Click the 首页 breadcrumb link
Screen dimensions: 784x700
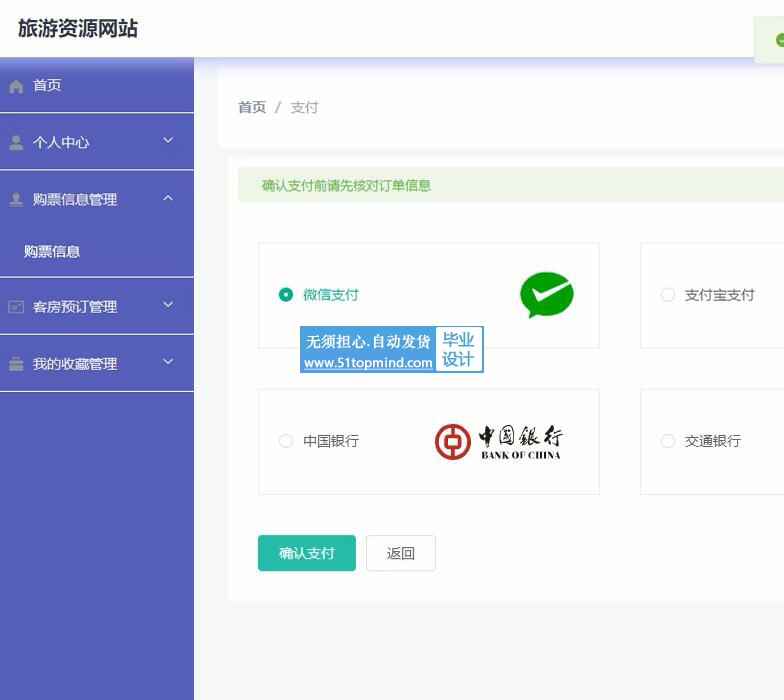(252, 107)
